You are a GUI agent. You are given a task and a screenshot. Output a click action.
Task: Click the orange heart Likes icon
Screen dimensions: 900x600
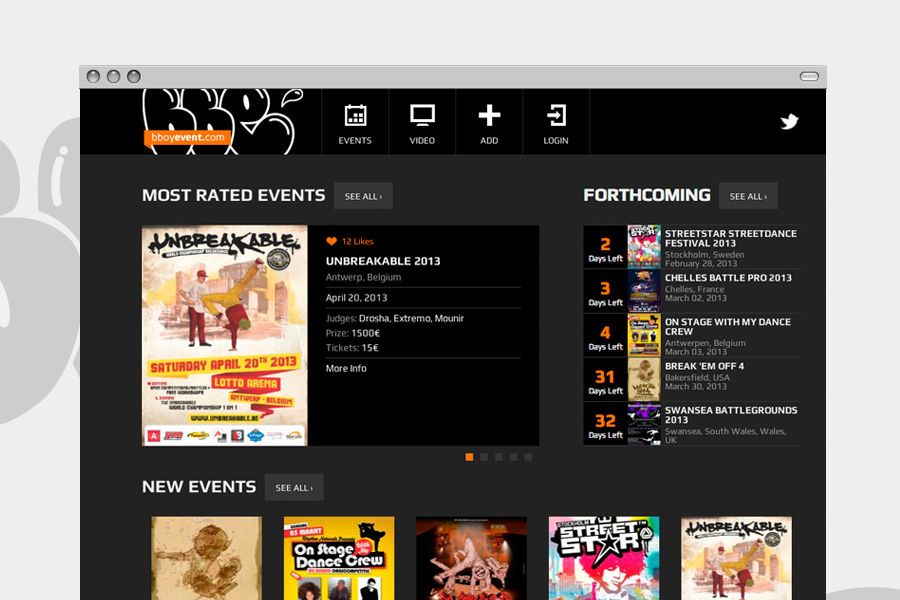coord(332,241)
